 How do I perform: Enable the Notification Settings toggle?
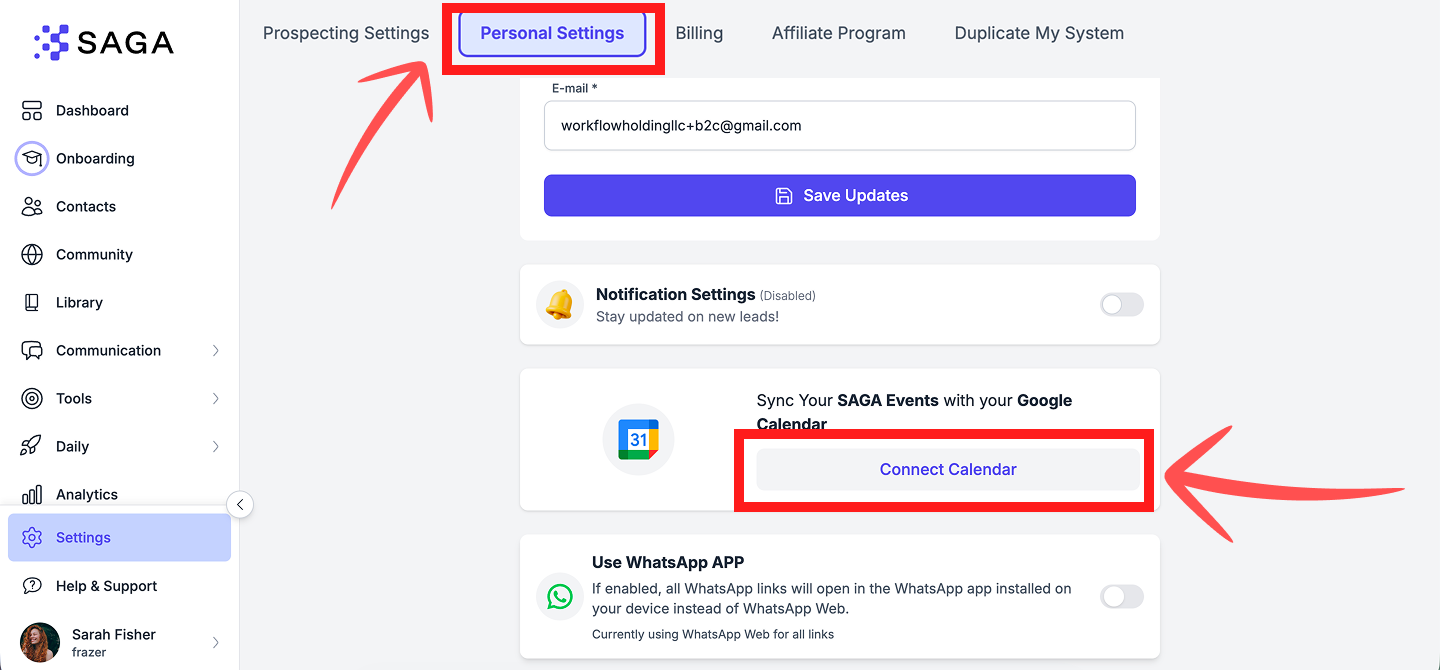1122,305
